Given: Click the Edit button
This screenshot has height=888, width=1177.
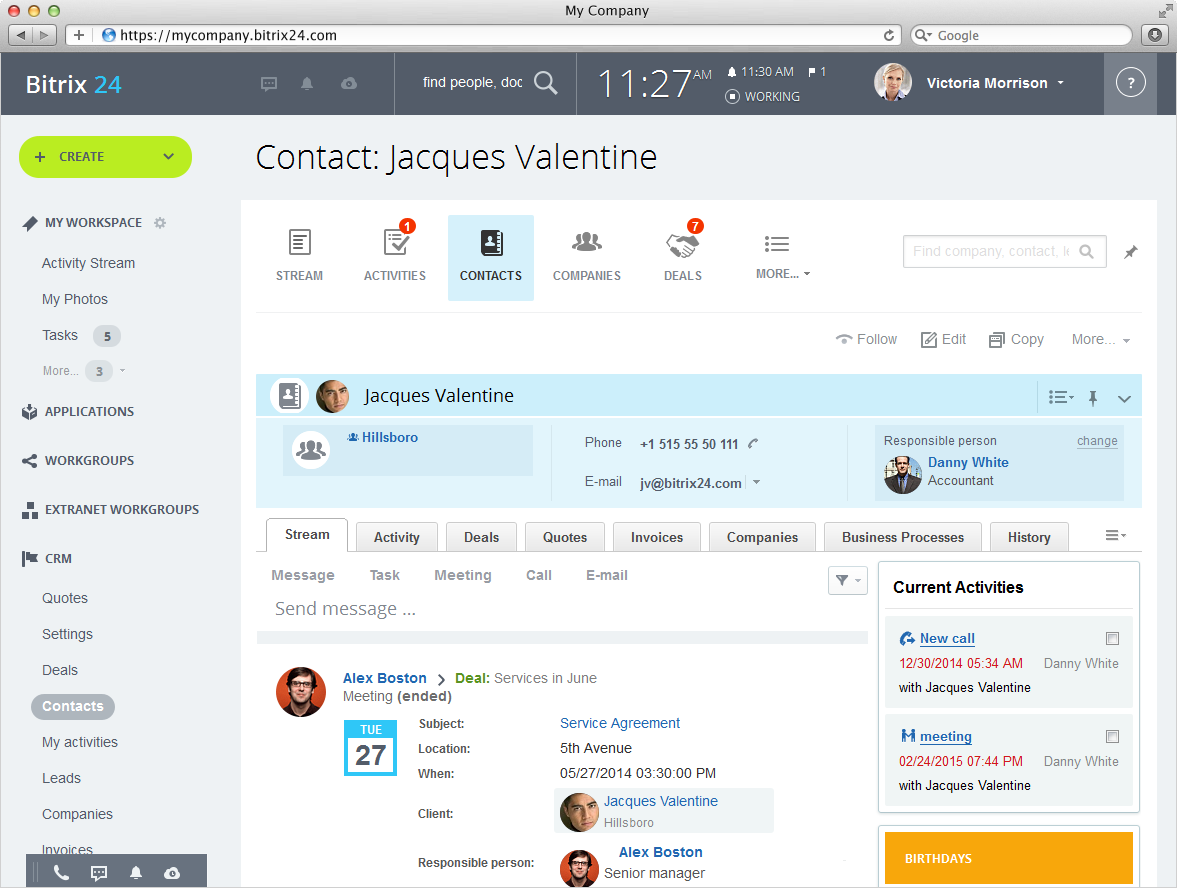Looking at the screenshot, I should tap(943, 339).
